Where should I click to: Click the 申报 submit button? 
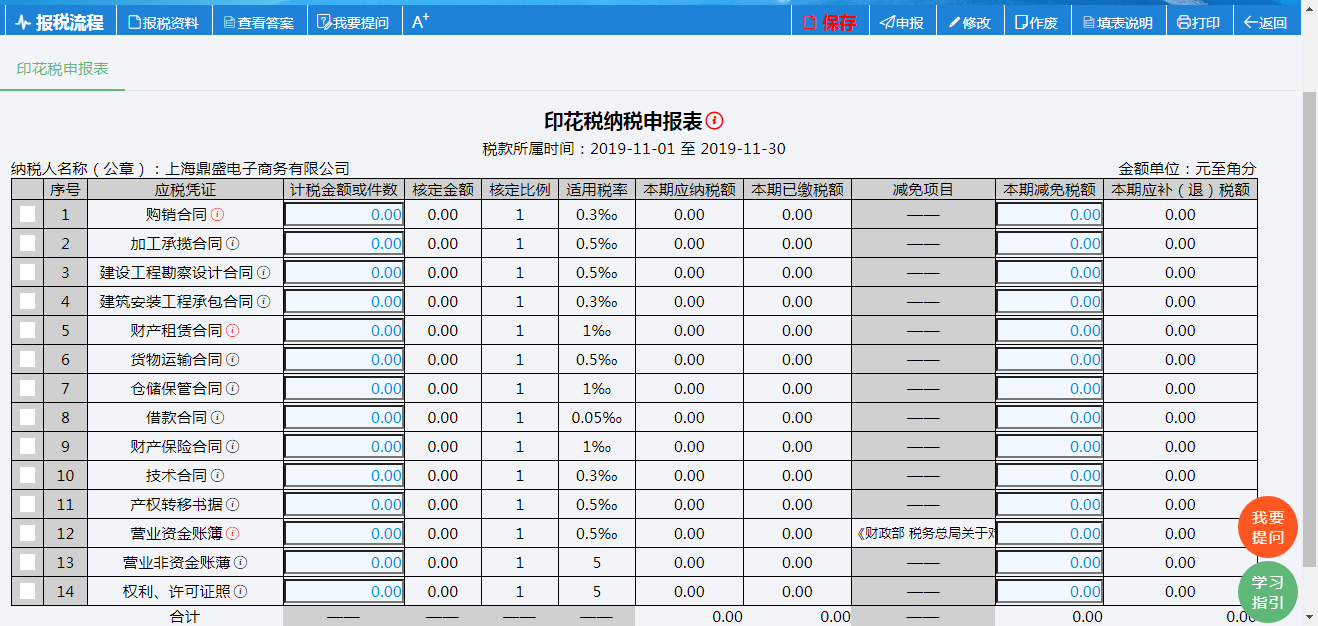[902, 22]
